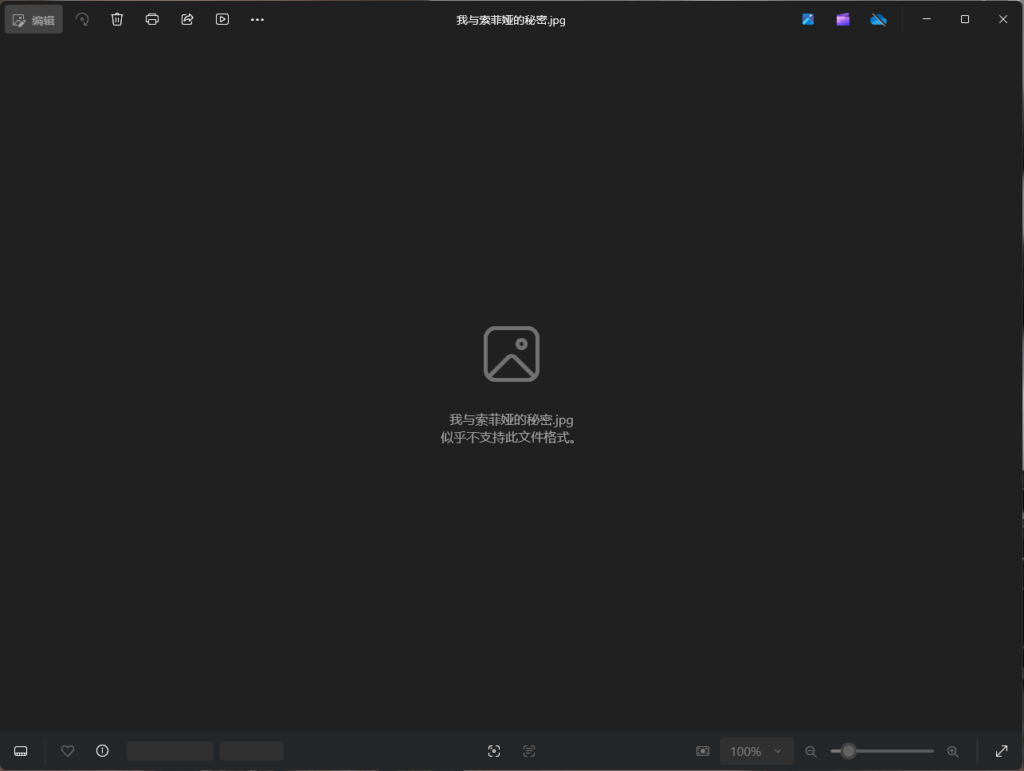Click the 编辑 edit button
The width and height of the screenshot is (1024, 771).
[34, 20]
